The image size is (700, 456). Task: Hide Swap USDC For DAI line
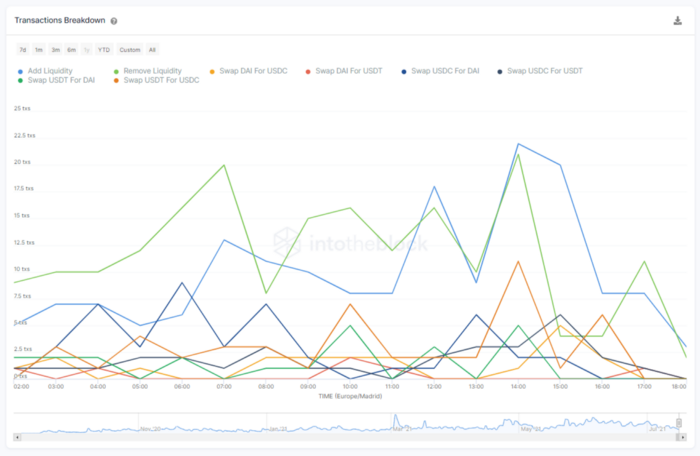click(443, 71)
